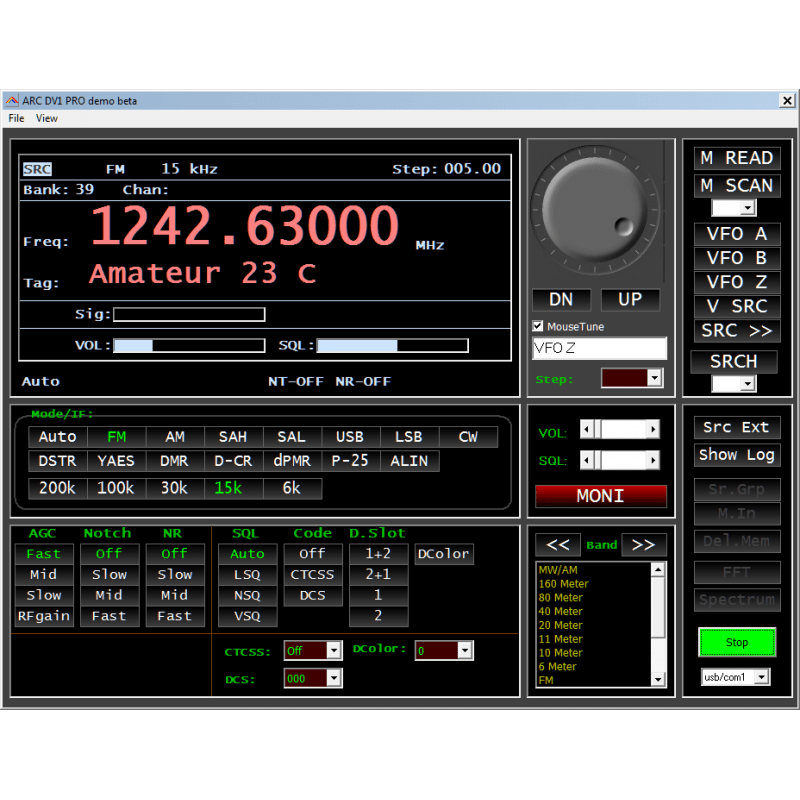The image size is (800, 800).
Task: Click the band next >> button
Action: 644,544
